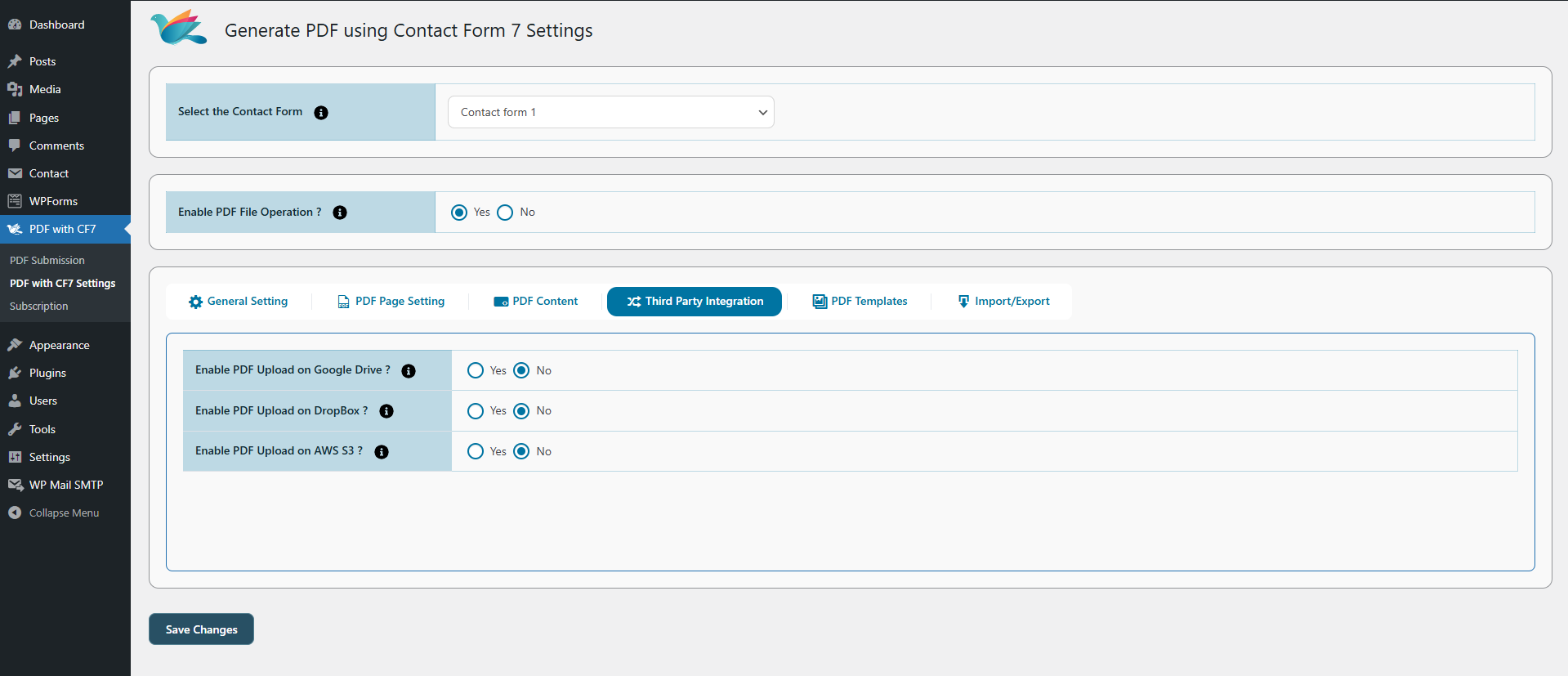Click info icon beside Enable PDF File Operation
This screenshot has width=1568, height=676.
(340, 213)
